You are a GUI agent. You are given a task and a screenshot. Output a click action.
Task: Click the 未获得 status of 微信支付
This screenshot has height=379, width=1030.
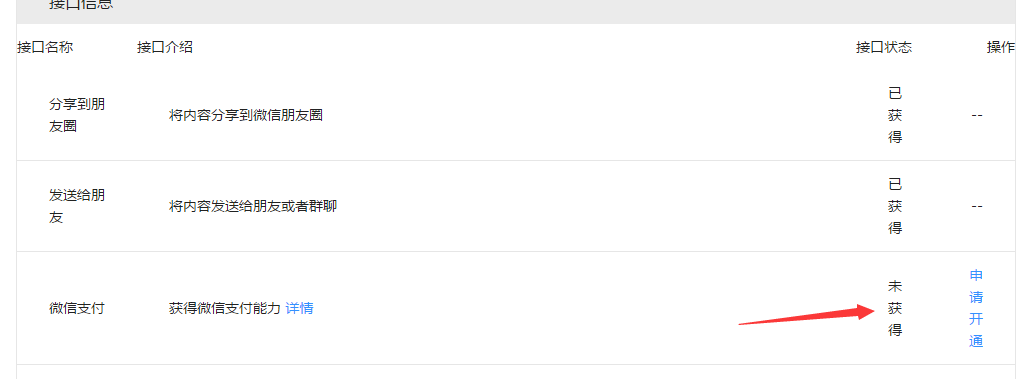coord(895,308)
